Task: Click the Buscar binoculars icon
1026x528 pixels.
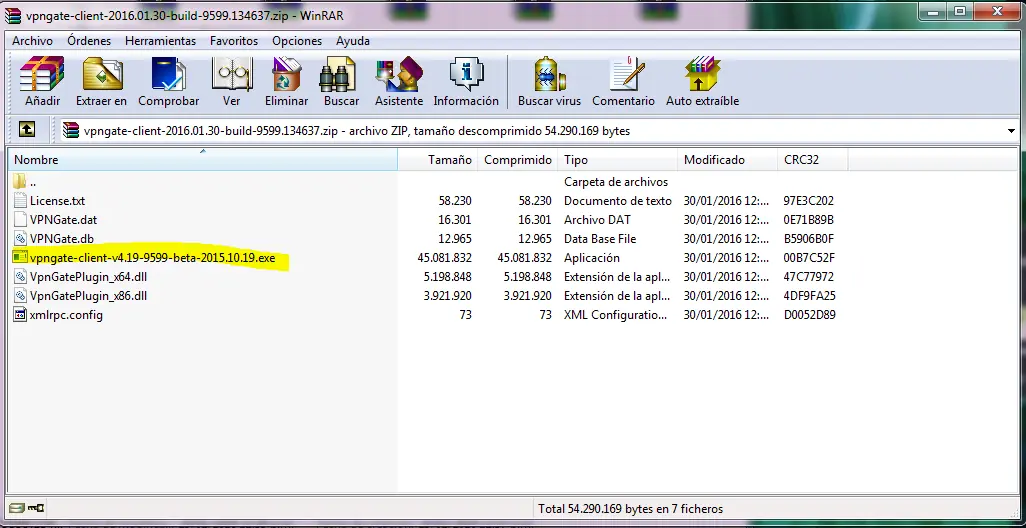Action: tap(338, 74)
